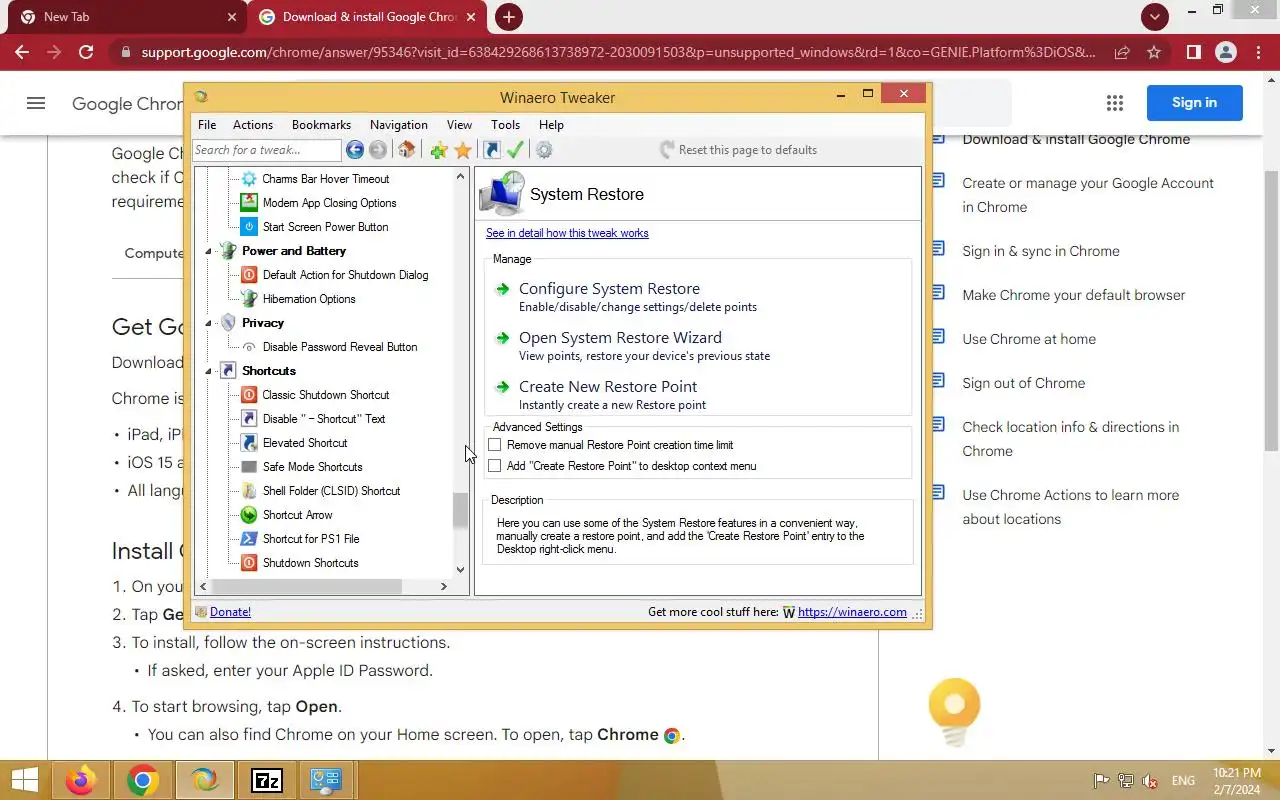Open settings with the gear toolbar icon
The height and width of the screenshot is (800, 1280).
click(x=544, y=150)
